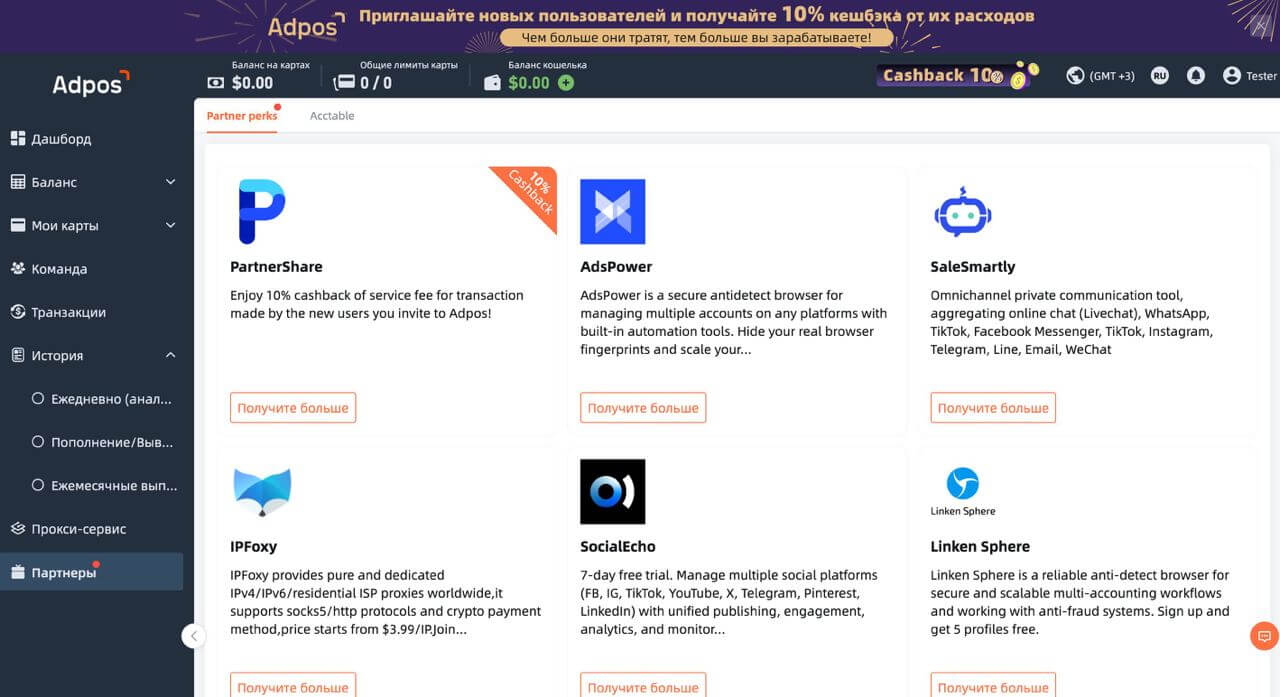Switch to Partner perks tab
This screenshot has height=697, width=1280.
click(242, 116)
